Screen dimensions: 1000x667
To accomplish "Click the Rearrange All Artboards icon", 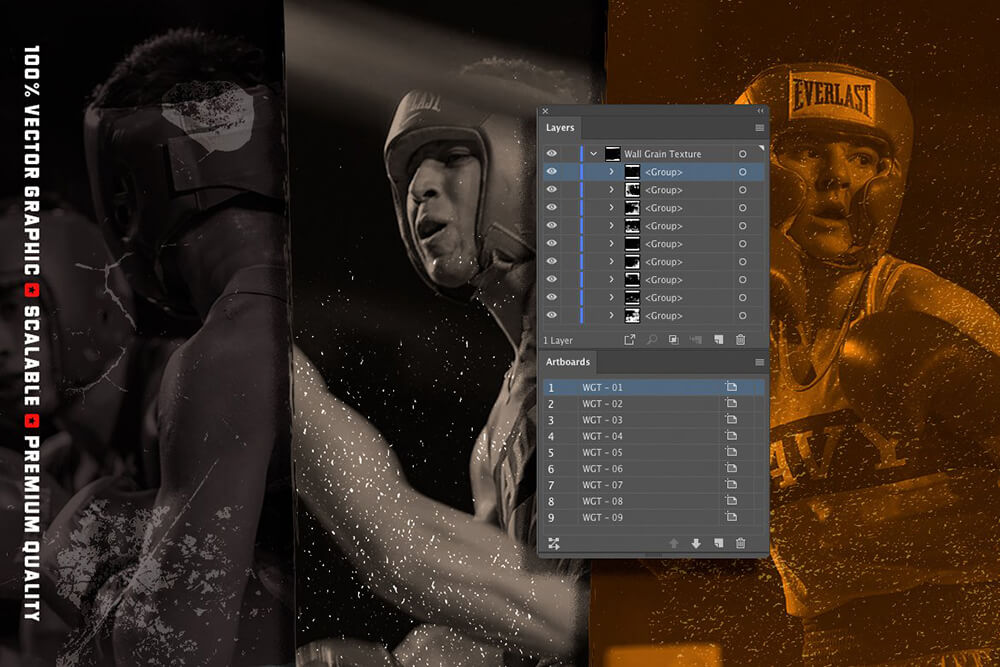I will click(554, 543).
